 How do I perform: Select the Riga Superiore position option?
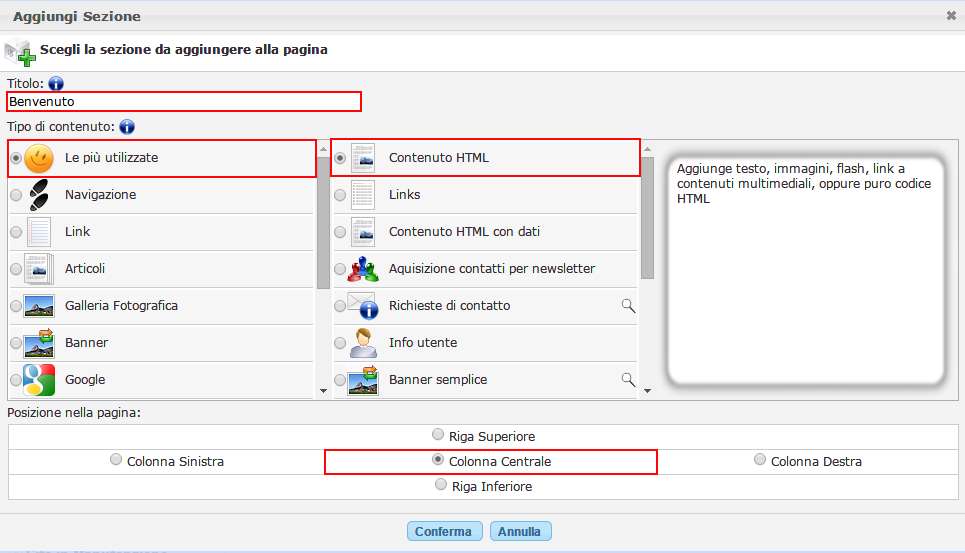[438, 435]
